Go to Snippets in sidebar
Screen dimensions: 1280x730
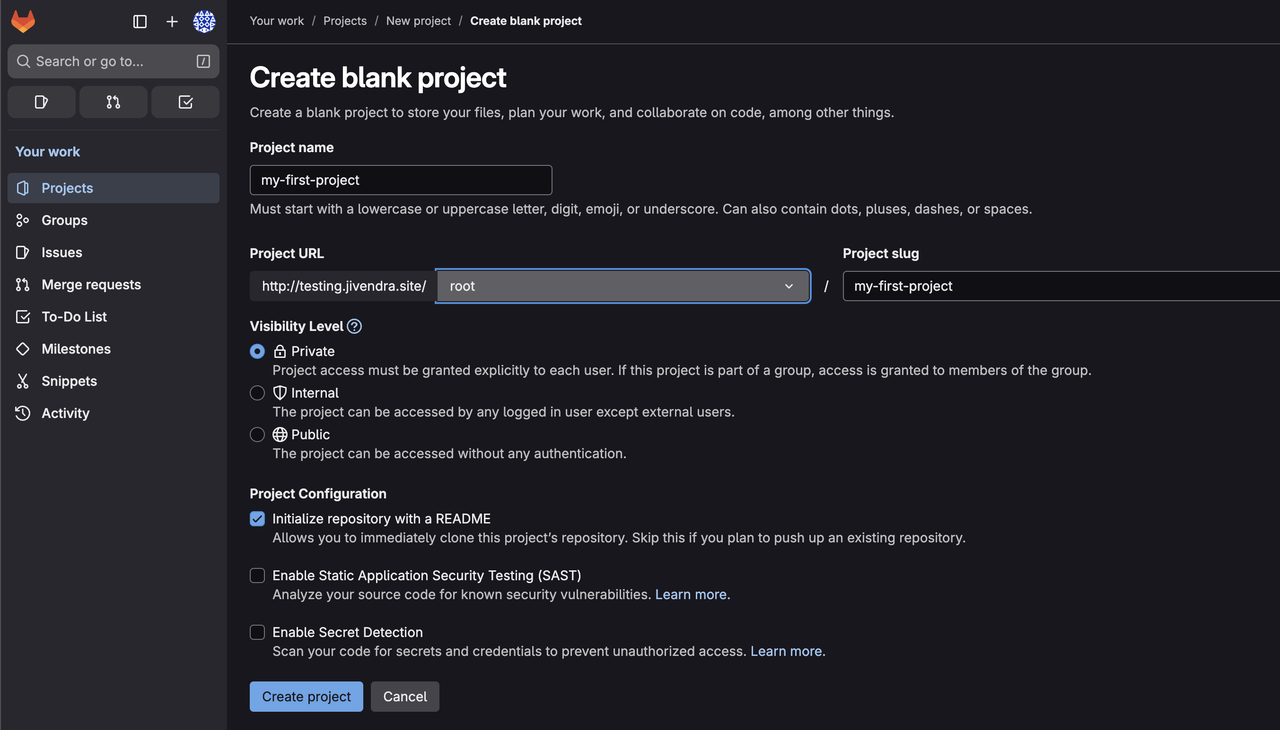click(x=69, y=381)
